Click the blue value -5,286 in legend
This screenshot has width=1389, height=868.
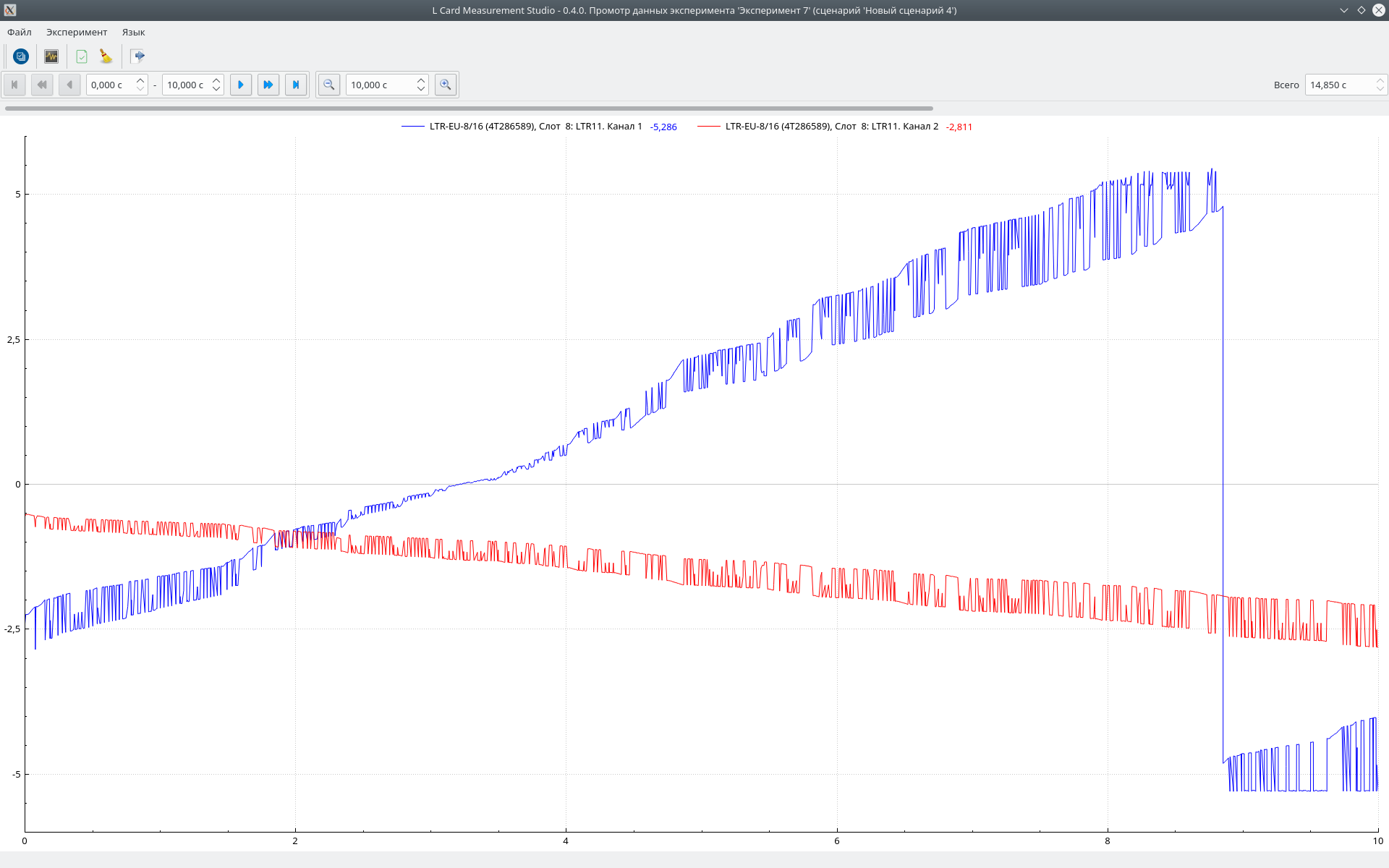click(x=663, y=127)
